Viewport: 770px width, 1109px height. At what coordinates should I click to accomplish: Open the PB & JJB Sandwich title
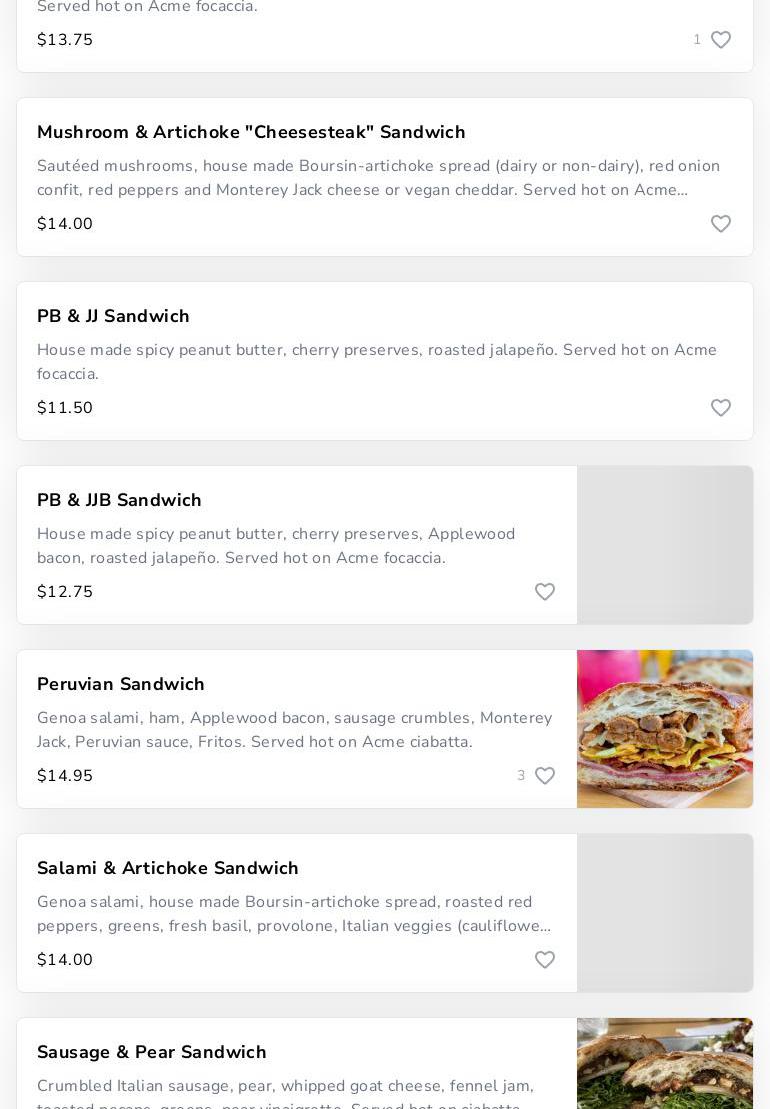[119, 500]
